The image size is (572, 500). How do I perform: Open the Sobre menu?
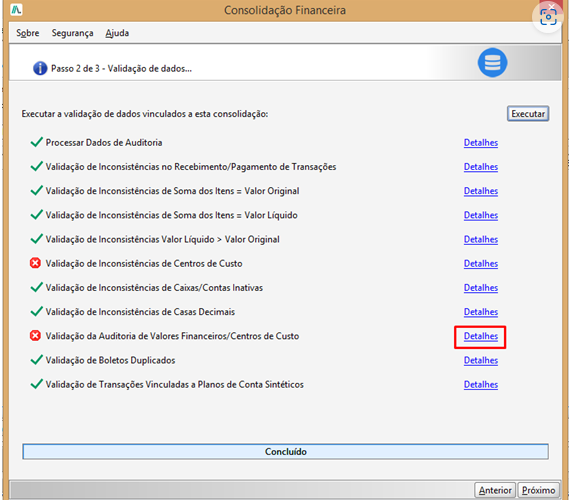tap(28, 33)
